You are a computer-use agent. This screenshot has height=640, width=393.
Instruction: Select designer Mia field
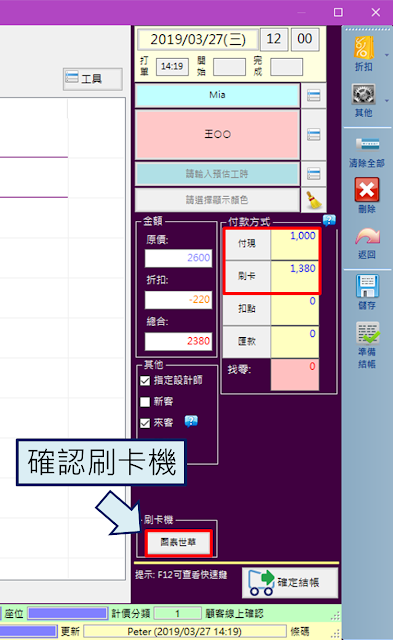217,95
